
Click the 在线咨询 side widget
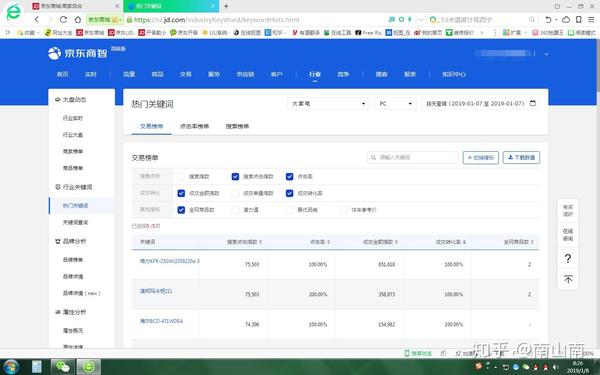pyautogui.click(x=568, y=235)
